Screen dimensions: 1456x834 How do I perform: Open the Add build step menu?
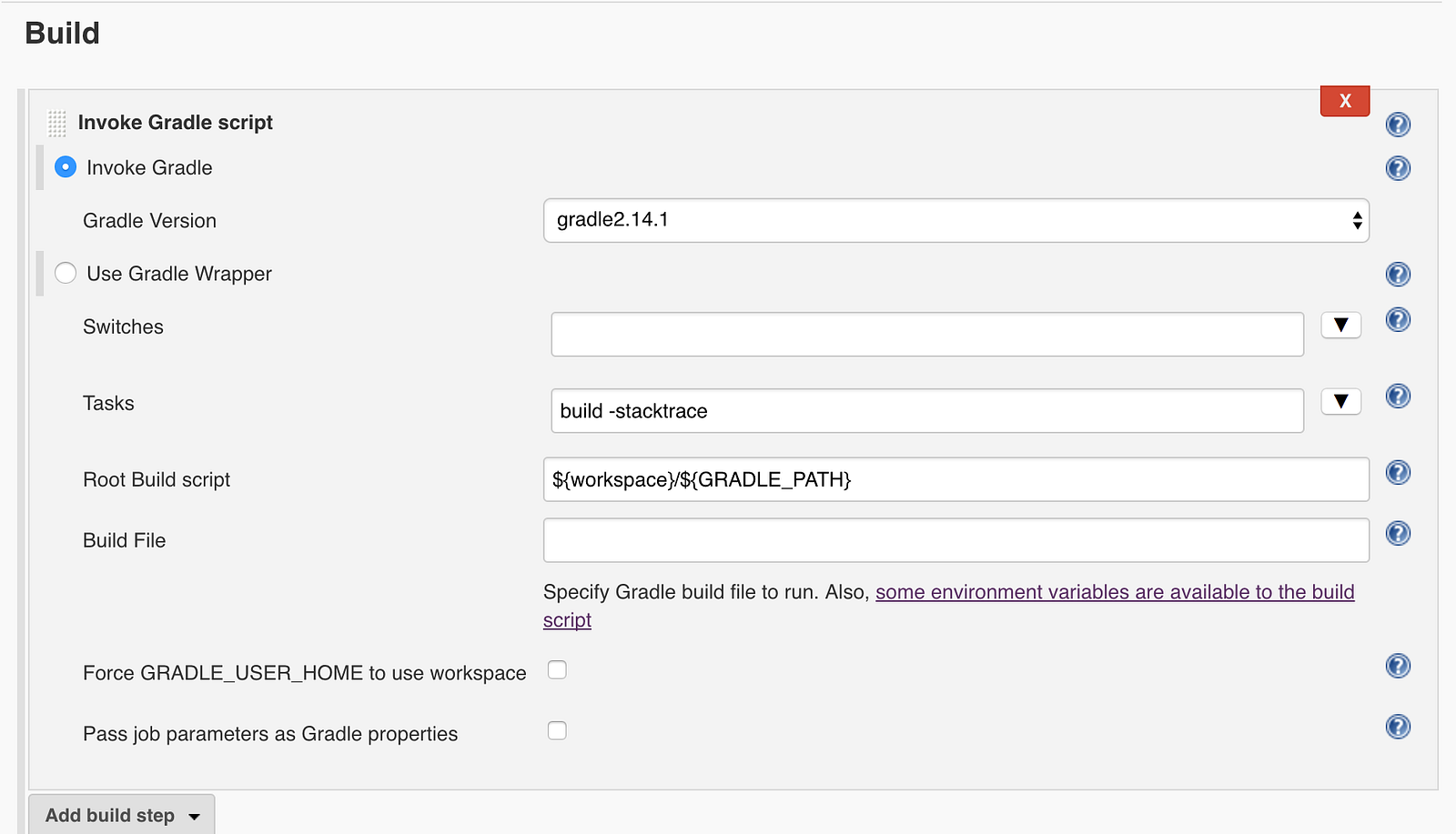[122, 815]
